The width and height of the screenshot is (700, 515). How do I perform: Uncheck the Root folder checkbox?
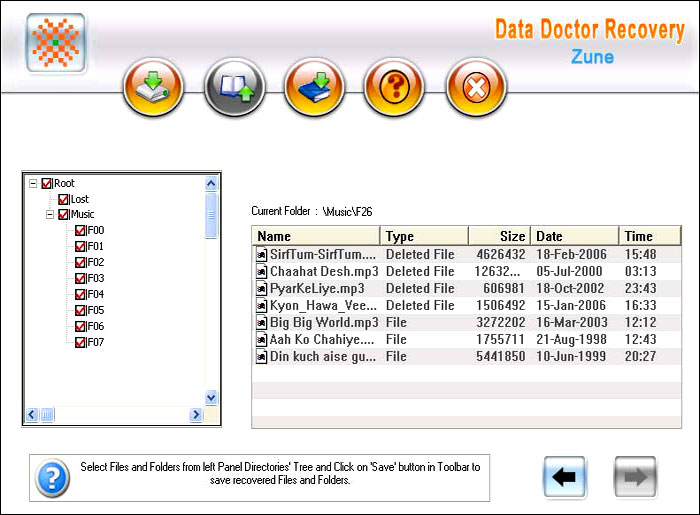[47, 184]
